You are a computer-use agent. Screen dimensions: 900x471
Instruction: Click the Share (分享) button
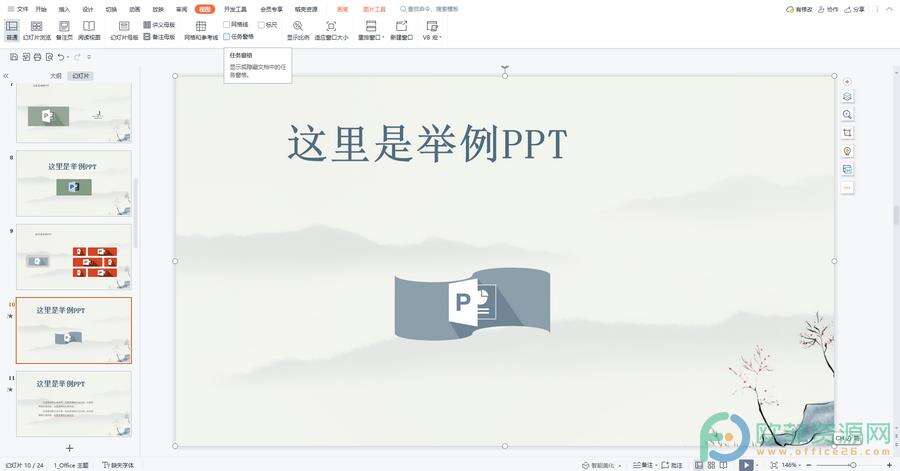855,9
